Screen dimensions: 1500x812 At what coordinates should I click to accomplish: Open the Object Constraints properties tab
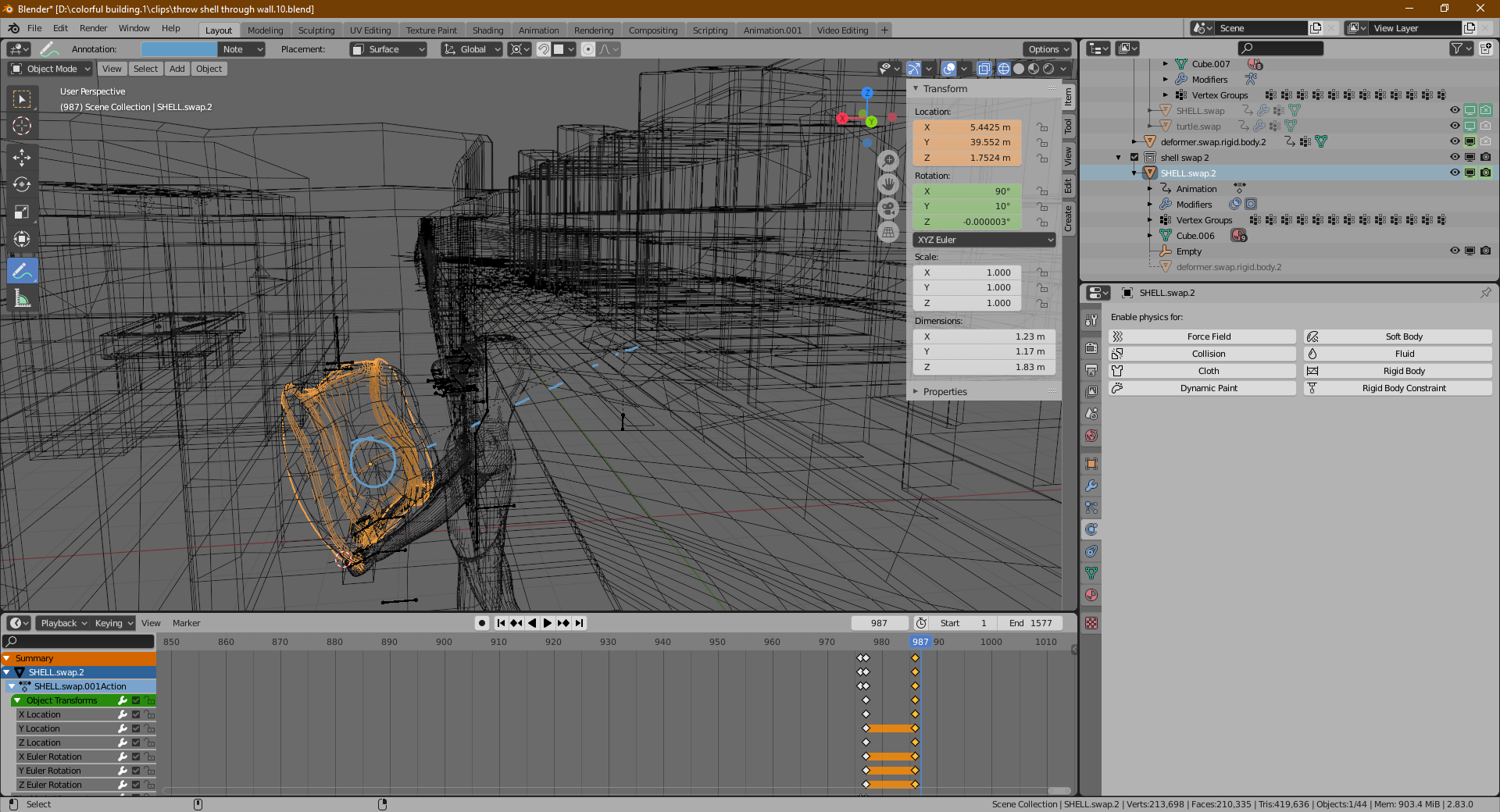1091,551
